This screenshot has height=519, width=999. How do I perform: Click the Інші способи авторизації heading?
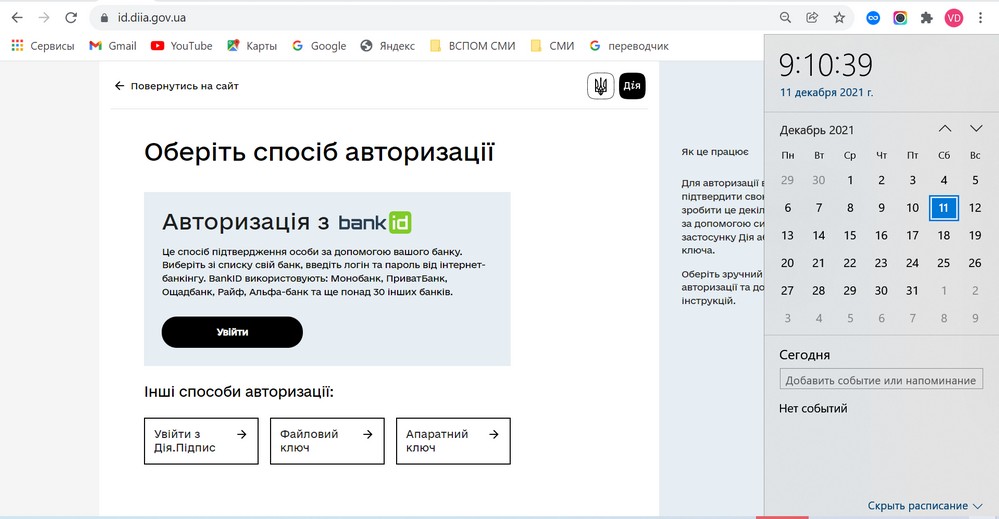point(239,392)
